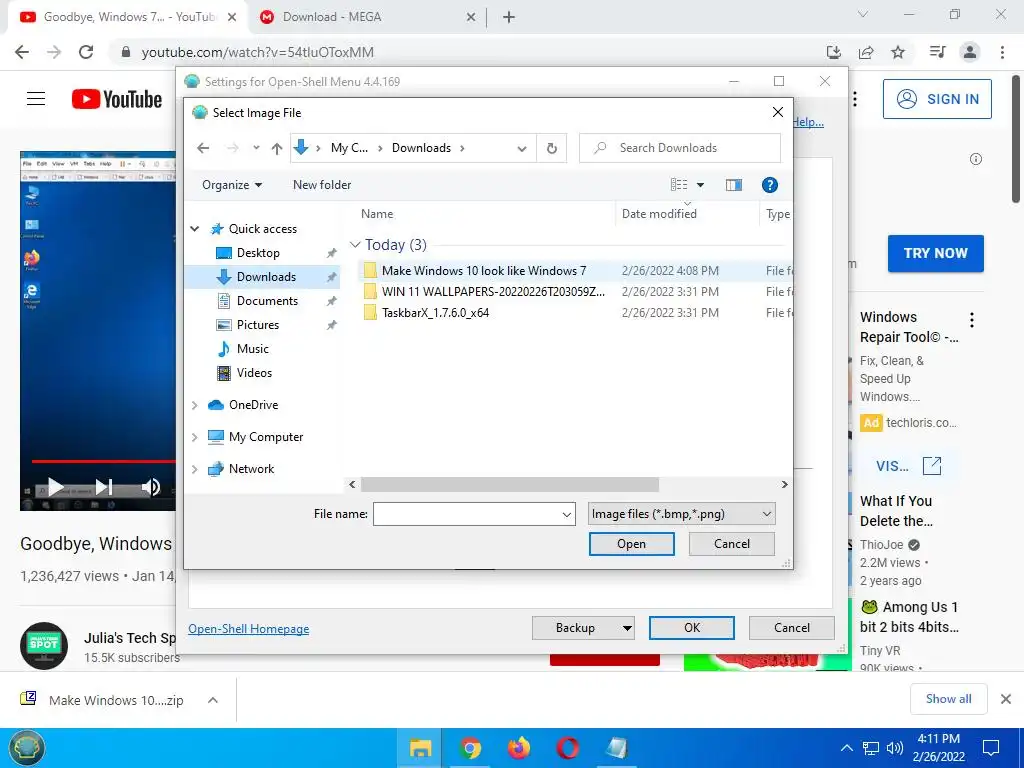
Task: Open Firefox from the taskbar
Action: [519, 748]
